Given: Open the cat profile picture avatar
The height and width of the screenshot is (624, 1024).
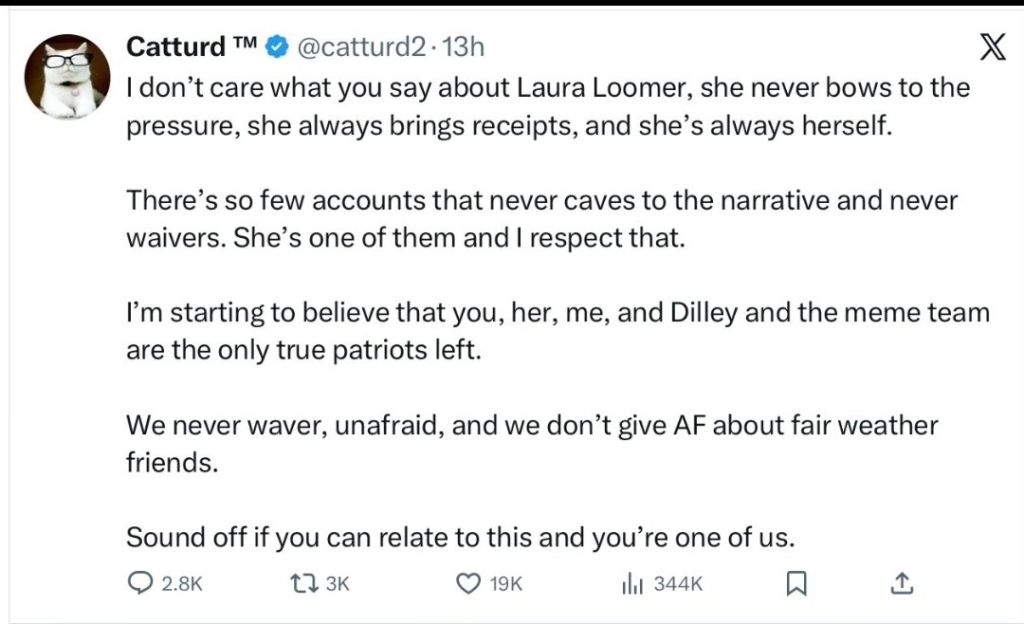Looking at the screenshot, I should pos(66,77).
